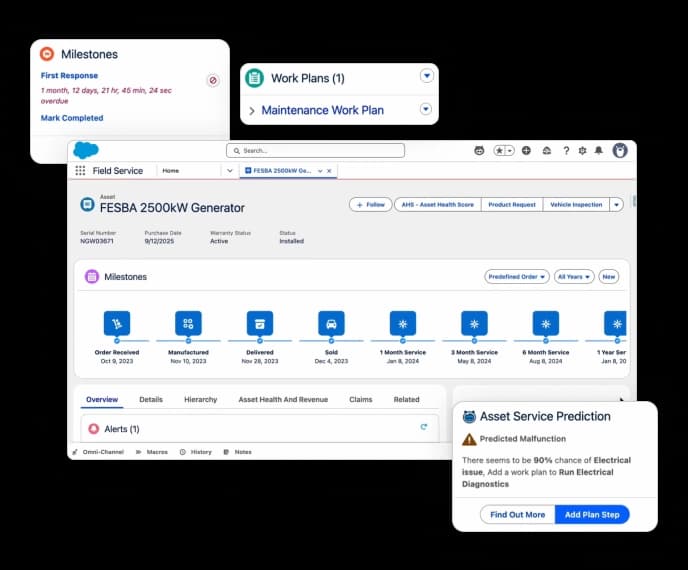Click First Response milestone link
The height and width of the screenshot is (570, 688).
(69, 75)
